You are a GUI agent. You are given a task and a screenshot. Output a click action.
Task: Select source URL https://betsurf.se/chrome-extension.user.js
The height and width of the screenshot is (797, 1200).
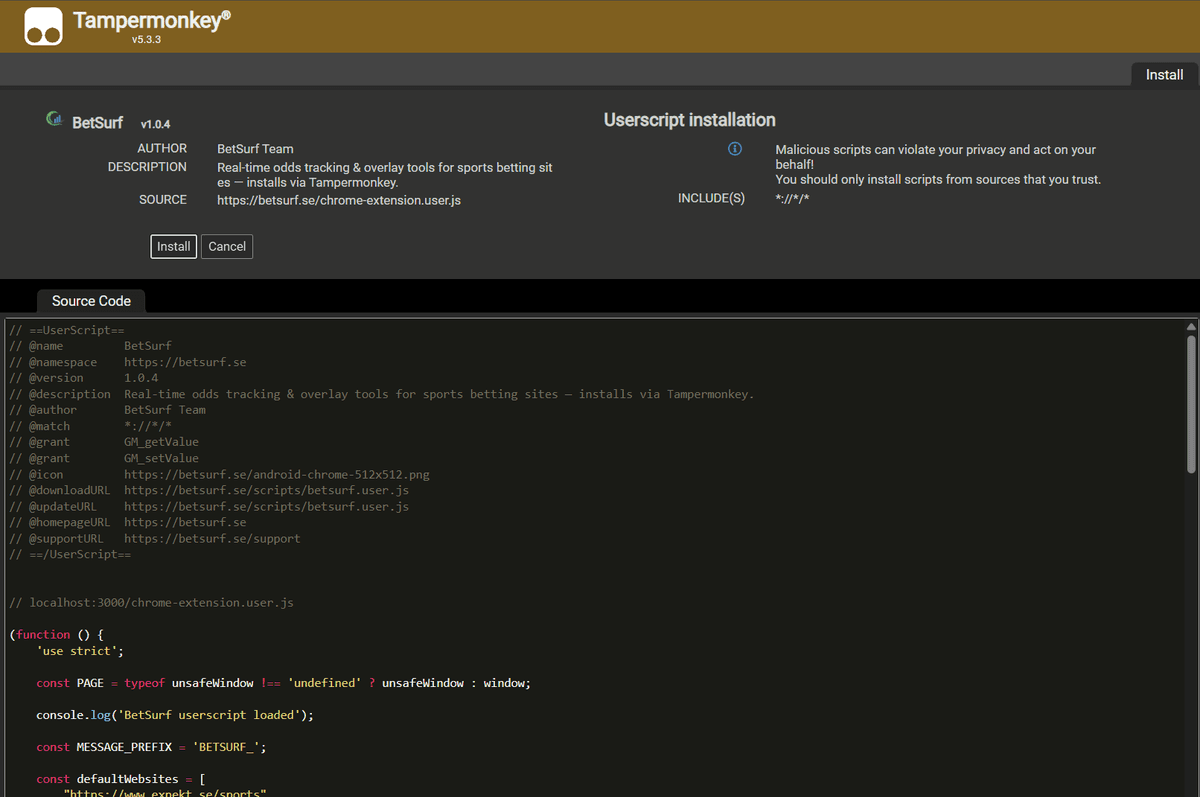[x=339, y=200]
